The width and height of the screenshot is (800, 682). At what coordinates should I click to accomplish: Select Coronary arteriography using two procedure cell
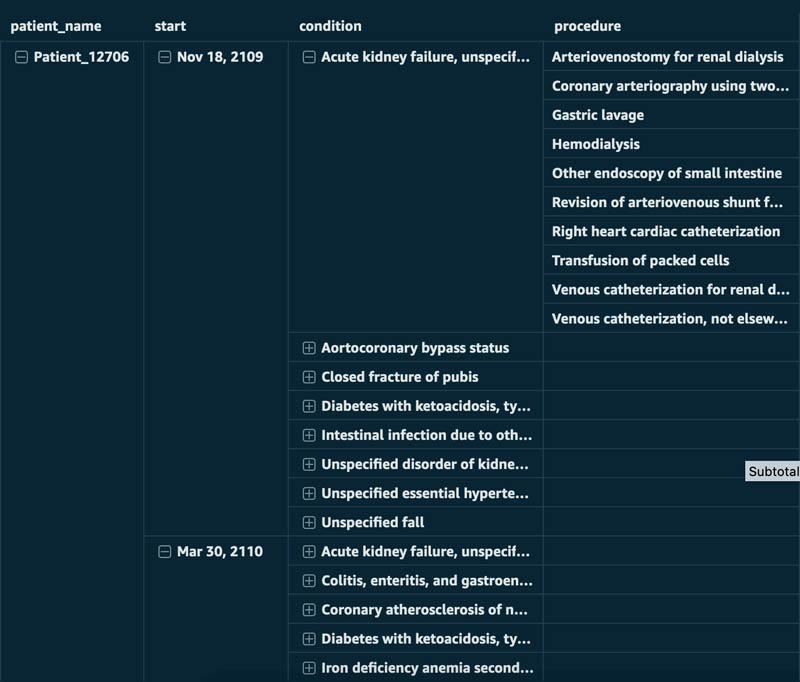coord(671,86)
